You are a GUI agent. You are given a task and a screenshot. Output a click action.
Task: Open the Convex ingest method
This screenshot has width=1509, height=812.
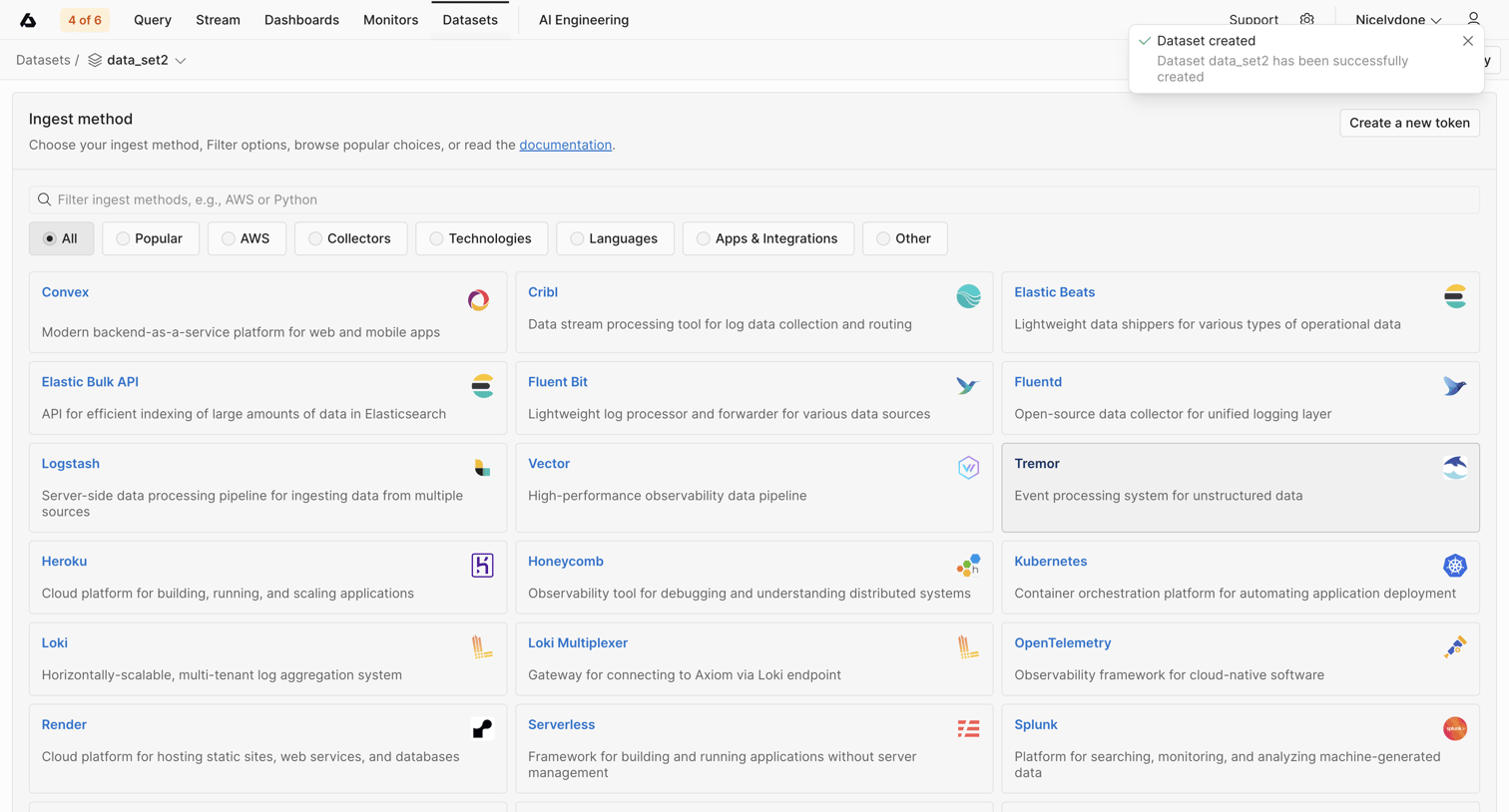(x=267, y=312)
